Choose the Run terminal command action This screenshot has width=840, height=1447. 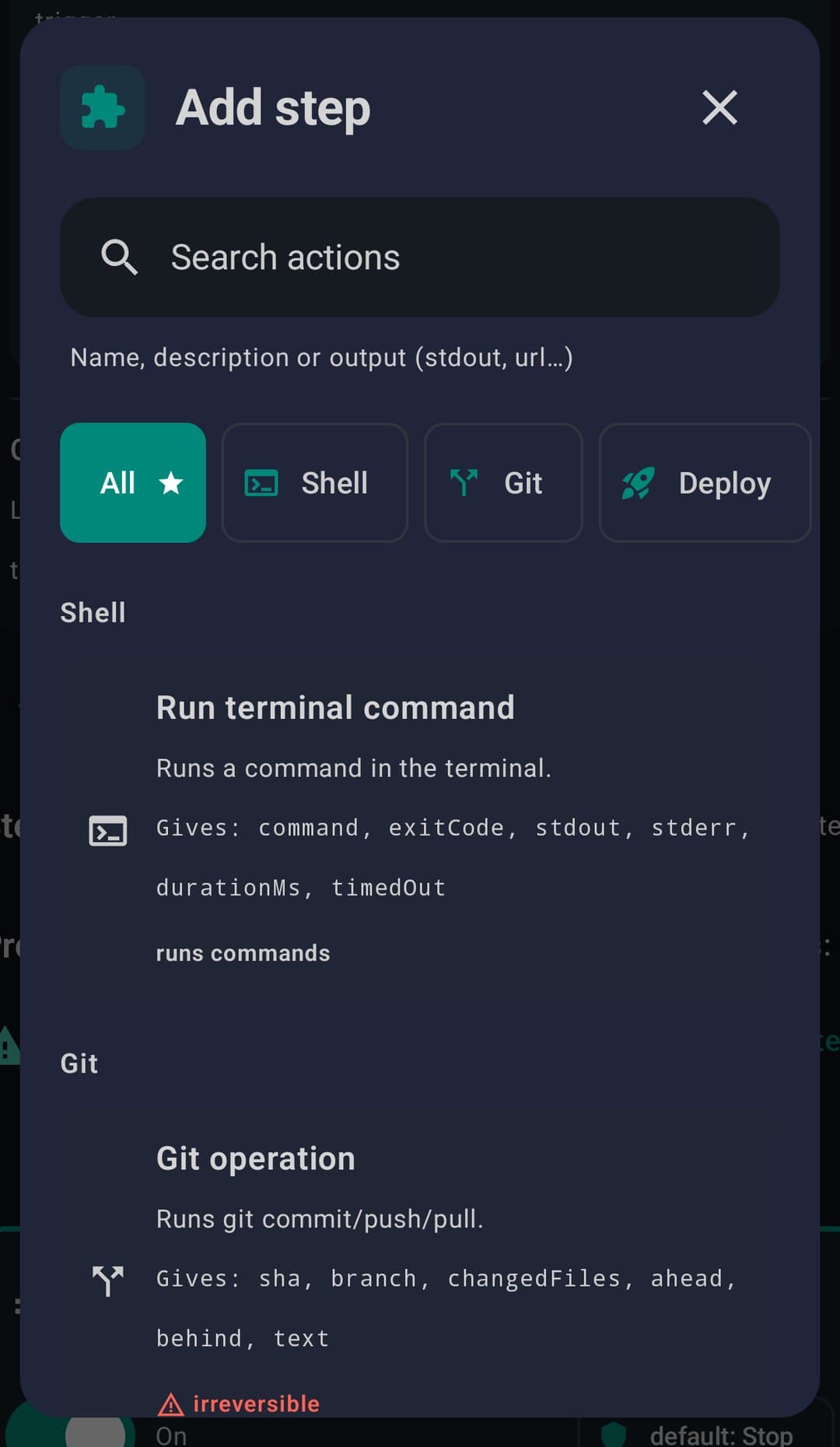(420, 829)
